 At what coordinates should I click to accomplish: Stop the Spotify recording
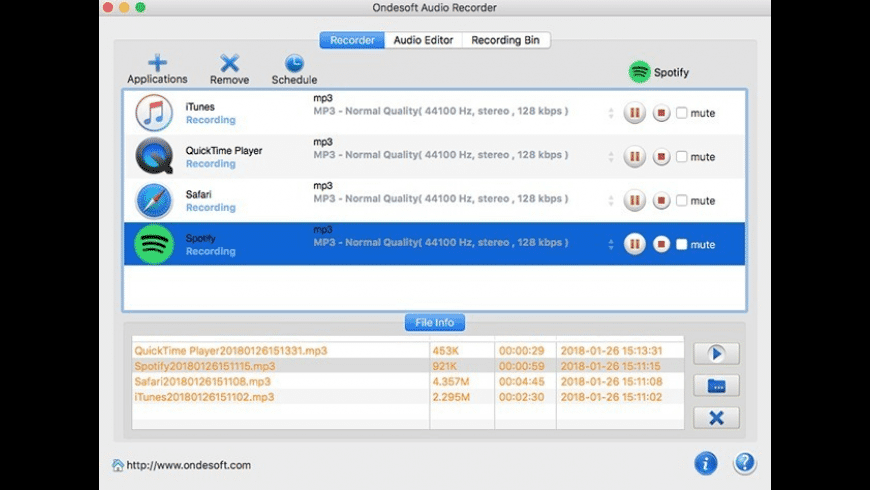[661, 244]
